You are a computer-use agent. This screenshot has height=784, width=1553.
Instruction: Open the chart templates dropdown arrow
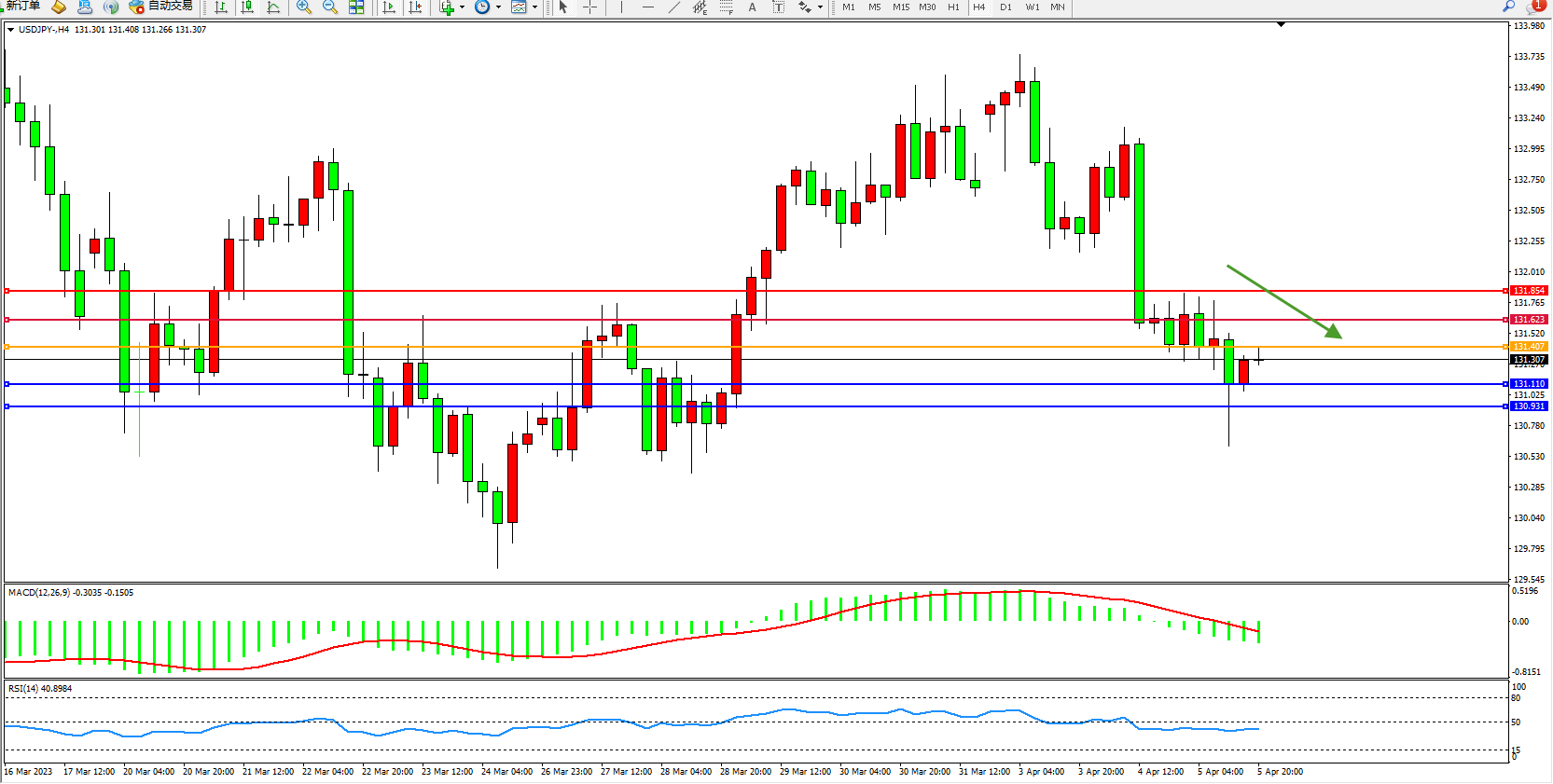click(x=534, y=7)
